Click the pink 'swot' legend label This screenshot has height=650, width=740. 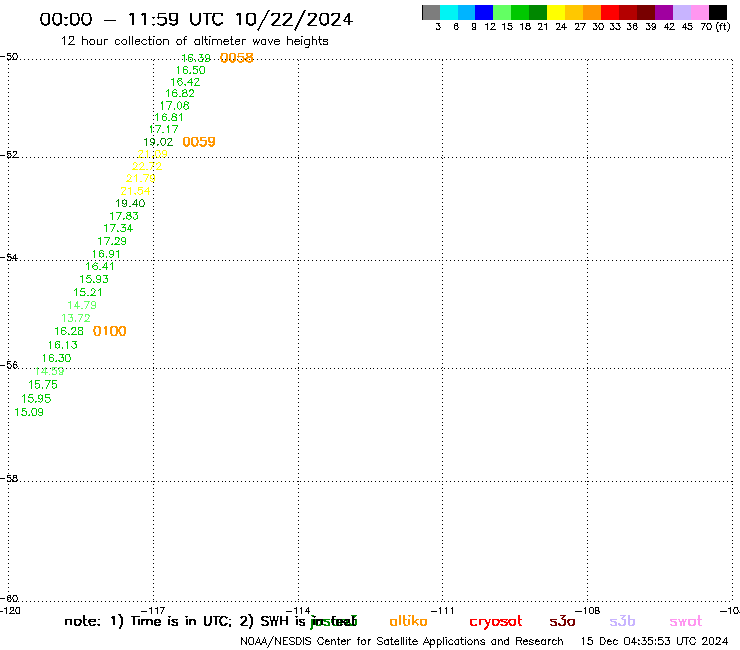click(x=686, y=621)
